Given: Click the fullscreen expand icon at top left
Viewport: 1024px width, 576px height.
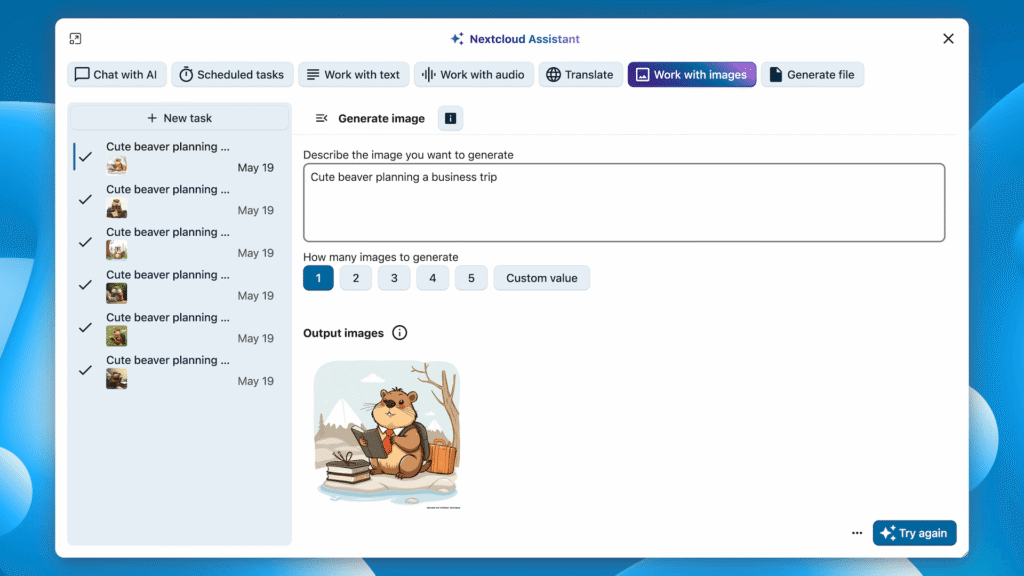Looking at the screenshot, I should tap(75, 39).
